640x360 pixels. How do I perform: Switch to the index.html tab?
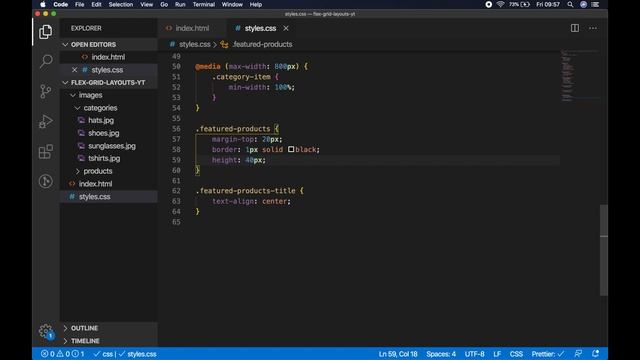[192, 28]
